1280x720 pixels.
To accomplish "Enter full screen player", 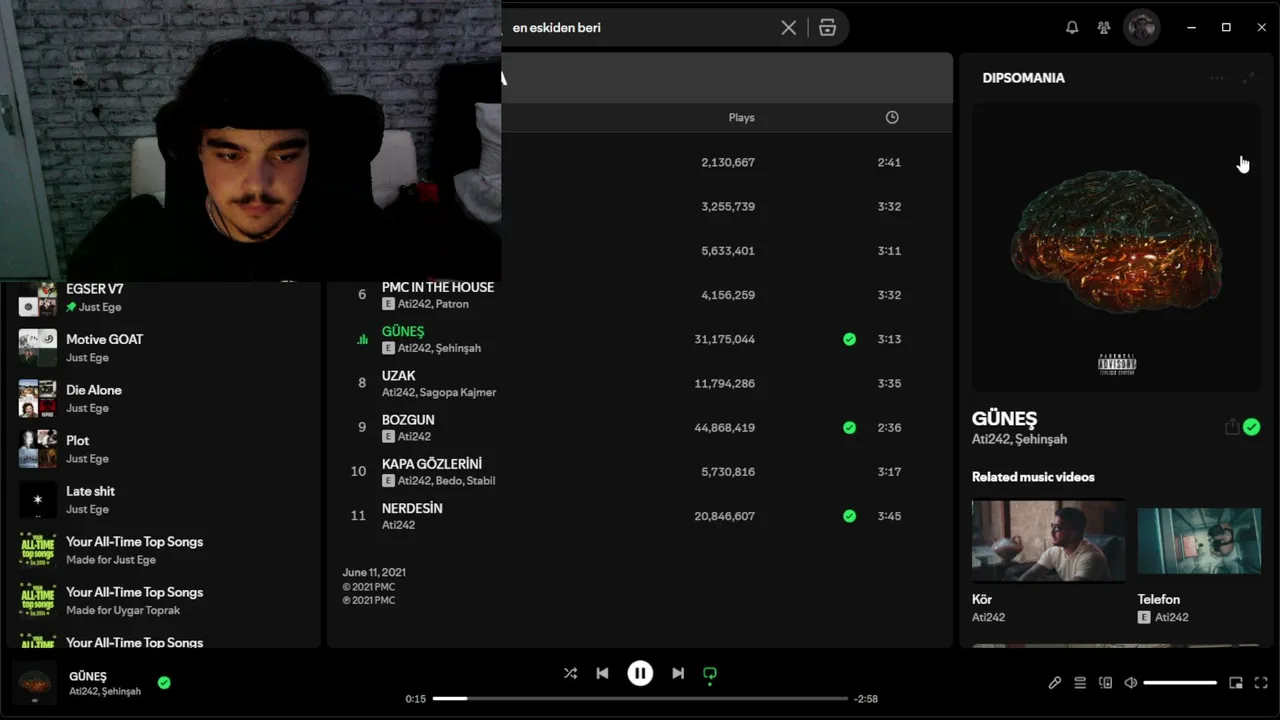I will (x=1262, y=683).
